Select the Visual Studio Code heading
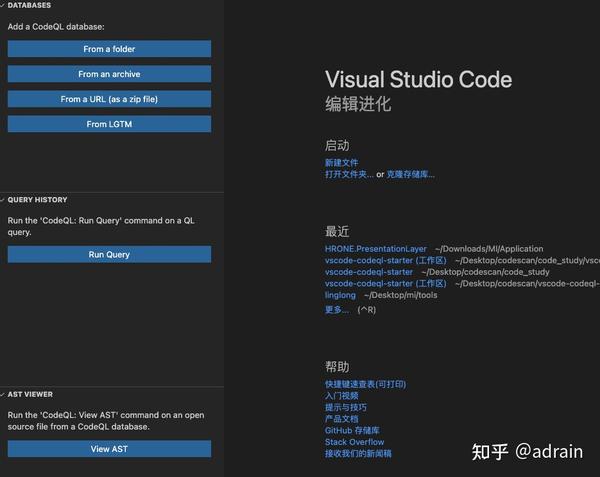The height and width of the screenshot is (477, 600). coord(418,80)
